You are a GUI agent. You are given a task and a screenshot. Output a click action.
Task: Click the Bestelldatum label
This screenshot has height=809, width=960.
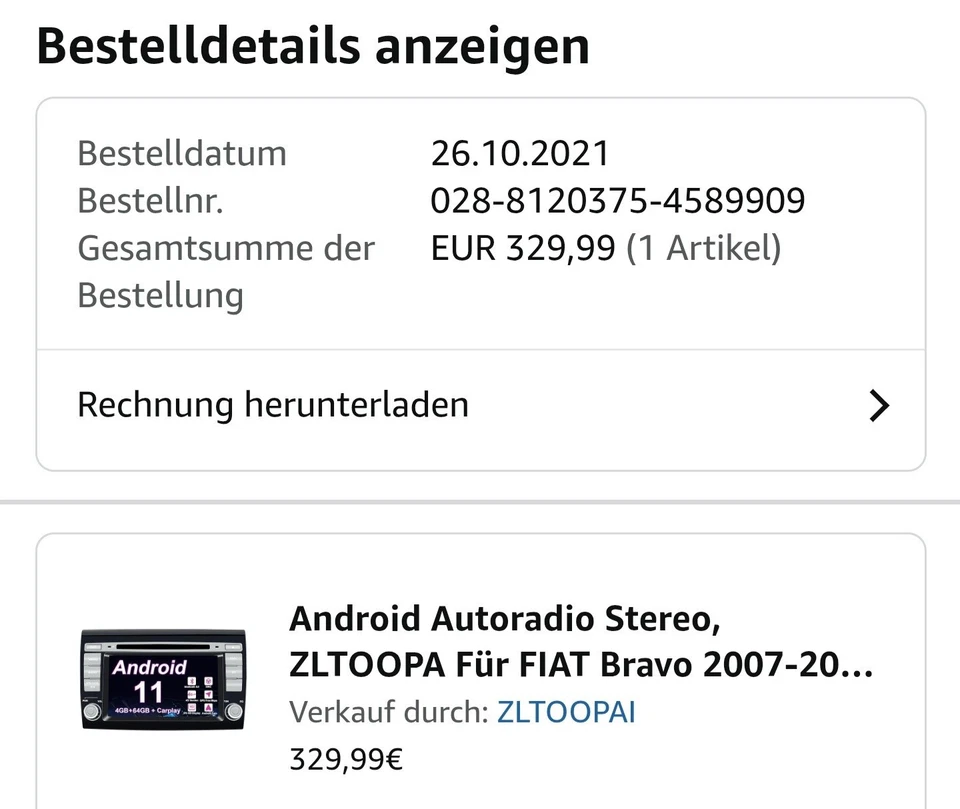coord(181,153)
